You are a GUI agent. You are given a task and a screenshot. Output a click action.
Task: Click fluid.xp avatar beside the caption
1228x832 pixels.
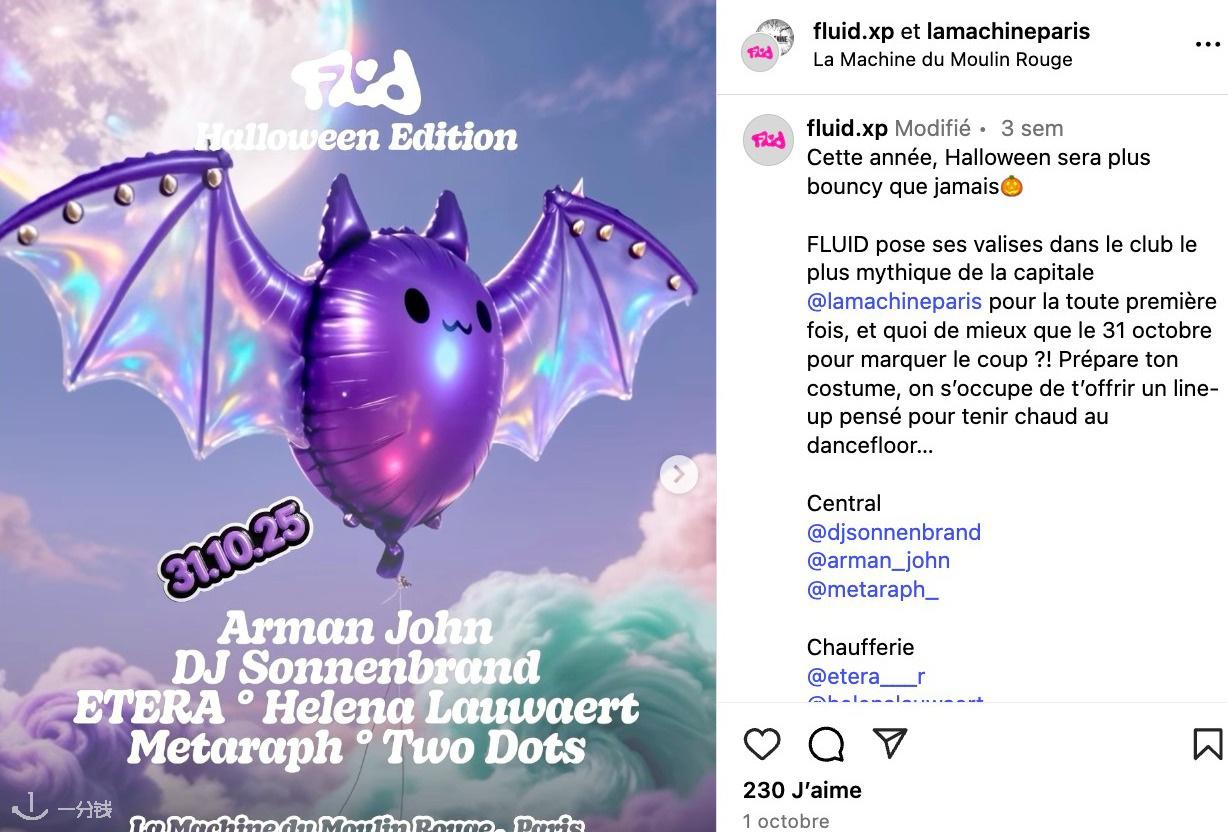(768, 140)
